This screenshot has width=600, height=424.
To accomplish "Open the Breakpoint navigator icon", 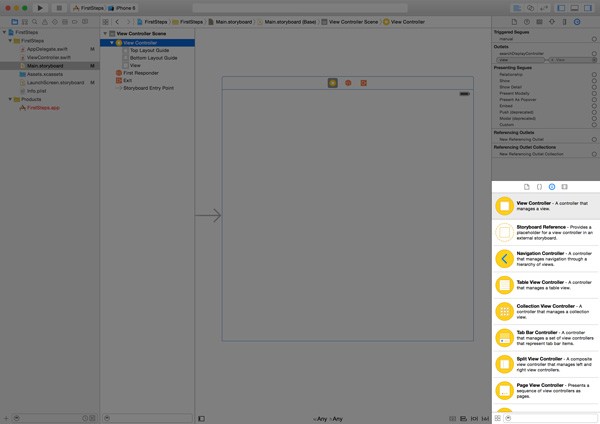I will 75,22.
